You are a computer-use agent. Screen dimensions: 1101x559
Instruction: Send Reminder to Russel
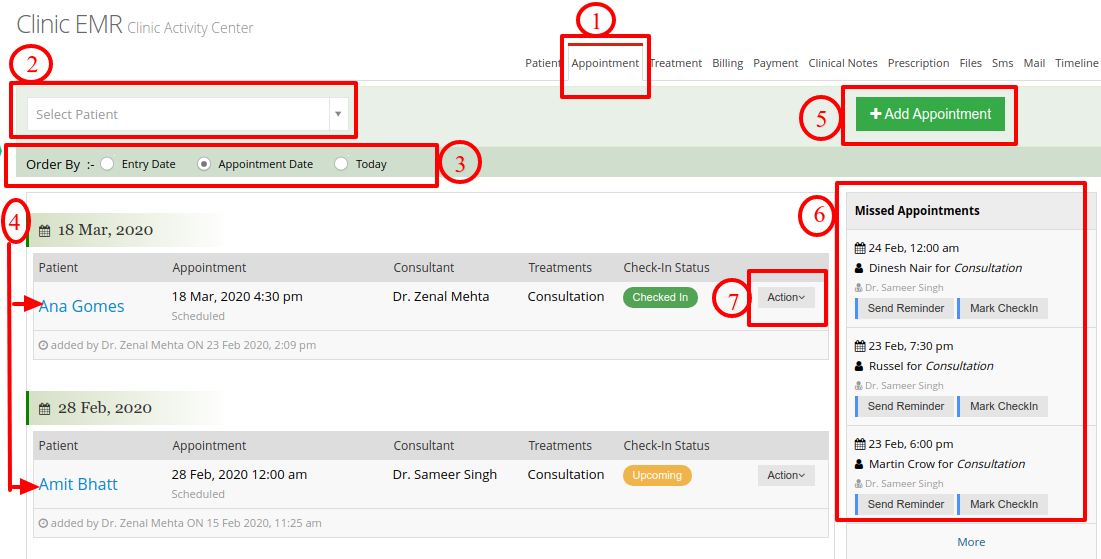(x=905, y=407)
